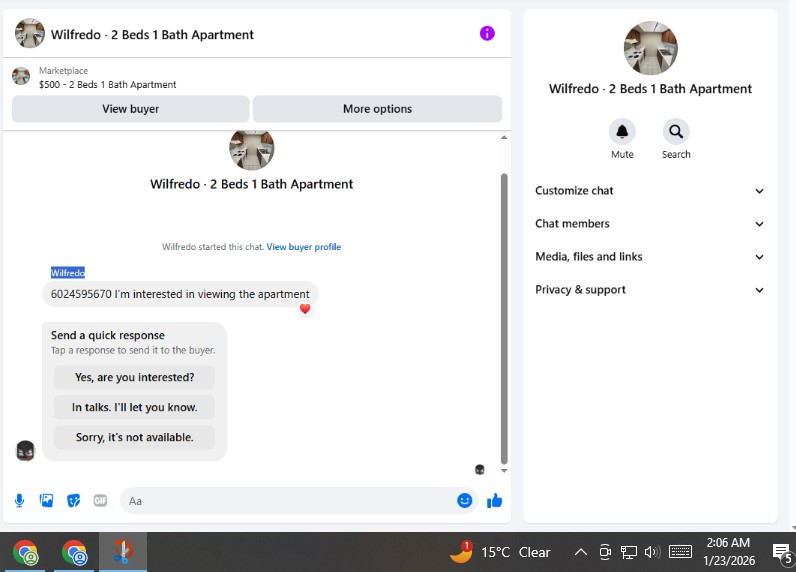Open the GIF picker
Screen dimensions: 796x572
tap(101, 501)
